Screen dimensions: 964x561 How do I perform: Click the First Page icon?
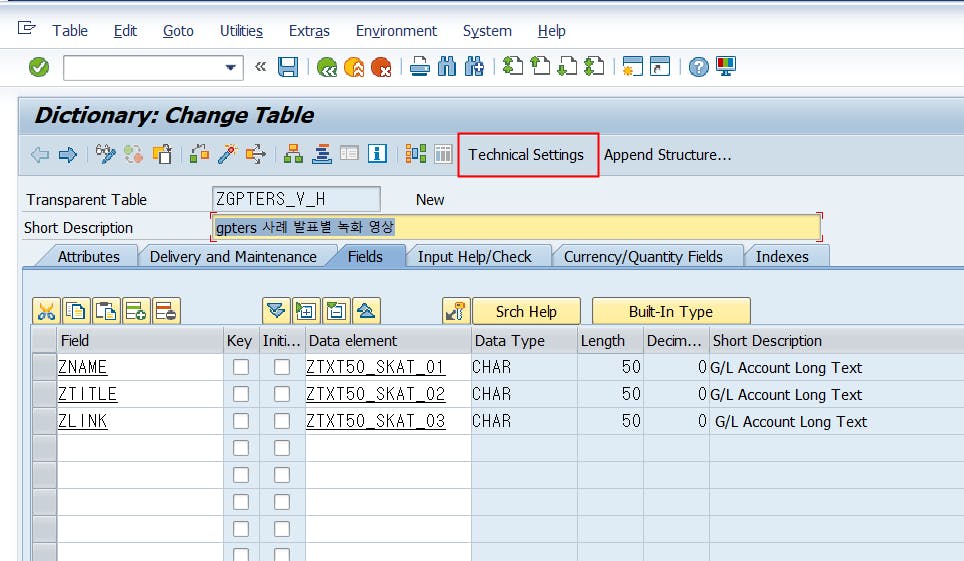(513, 66)
